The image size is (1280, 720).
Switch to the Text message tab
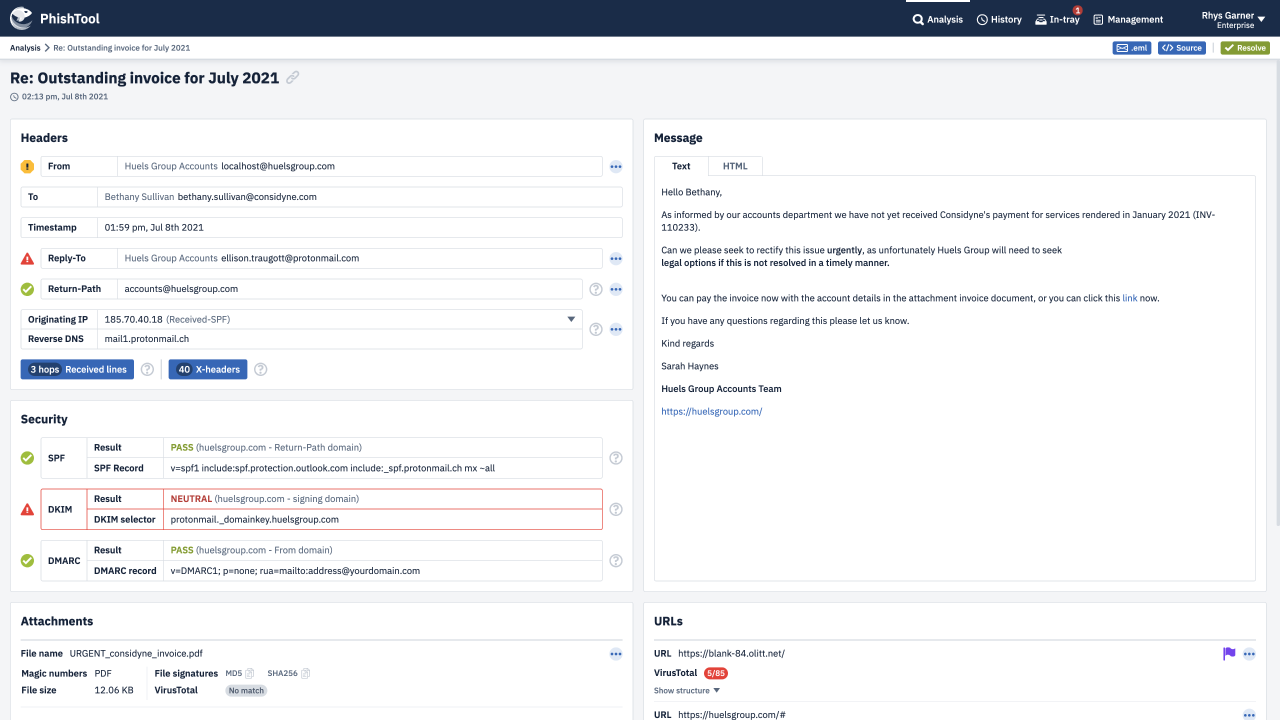[681, 166]
